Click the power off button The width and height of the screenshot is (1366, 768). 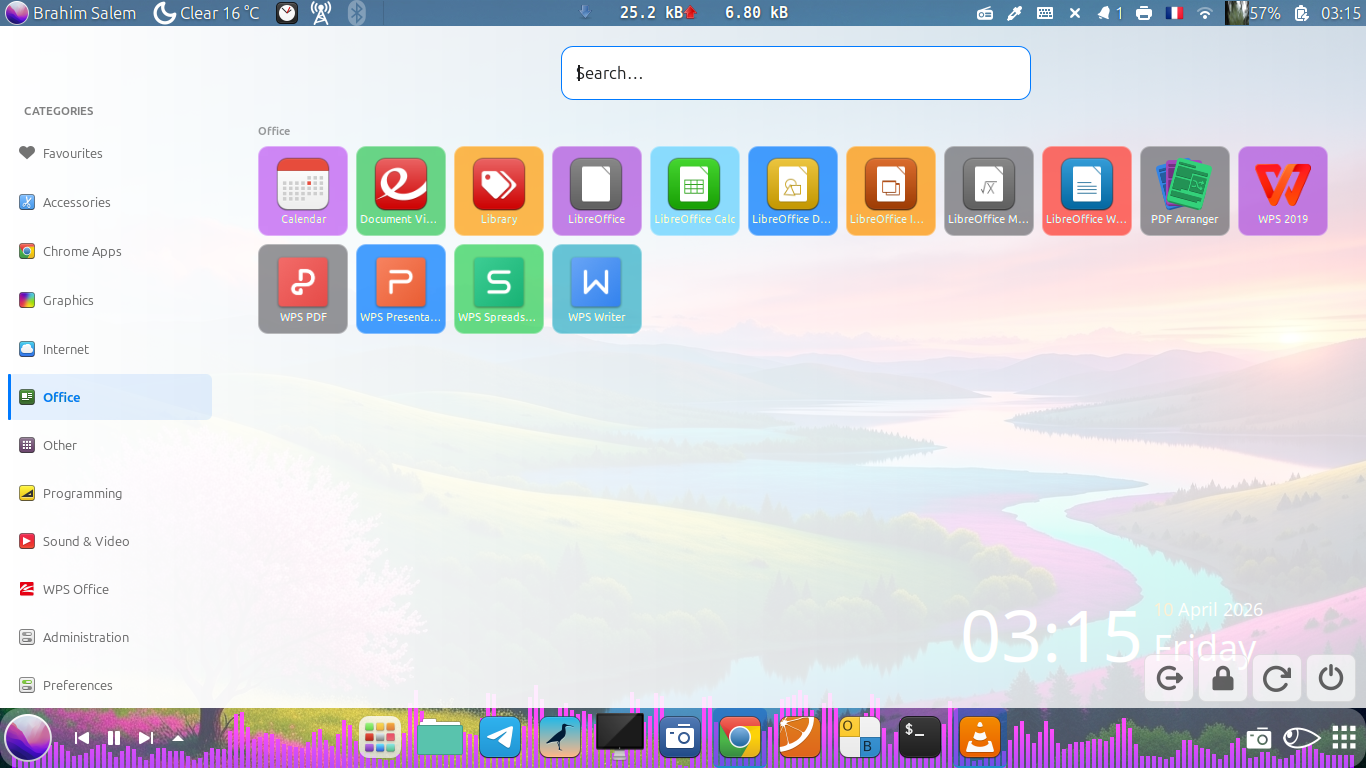pyautogui.click(x=1330, y=678)
